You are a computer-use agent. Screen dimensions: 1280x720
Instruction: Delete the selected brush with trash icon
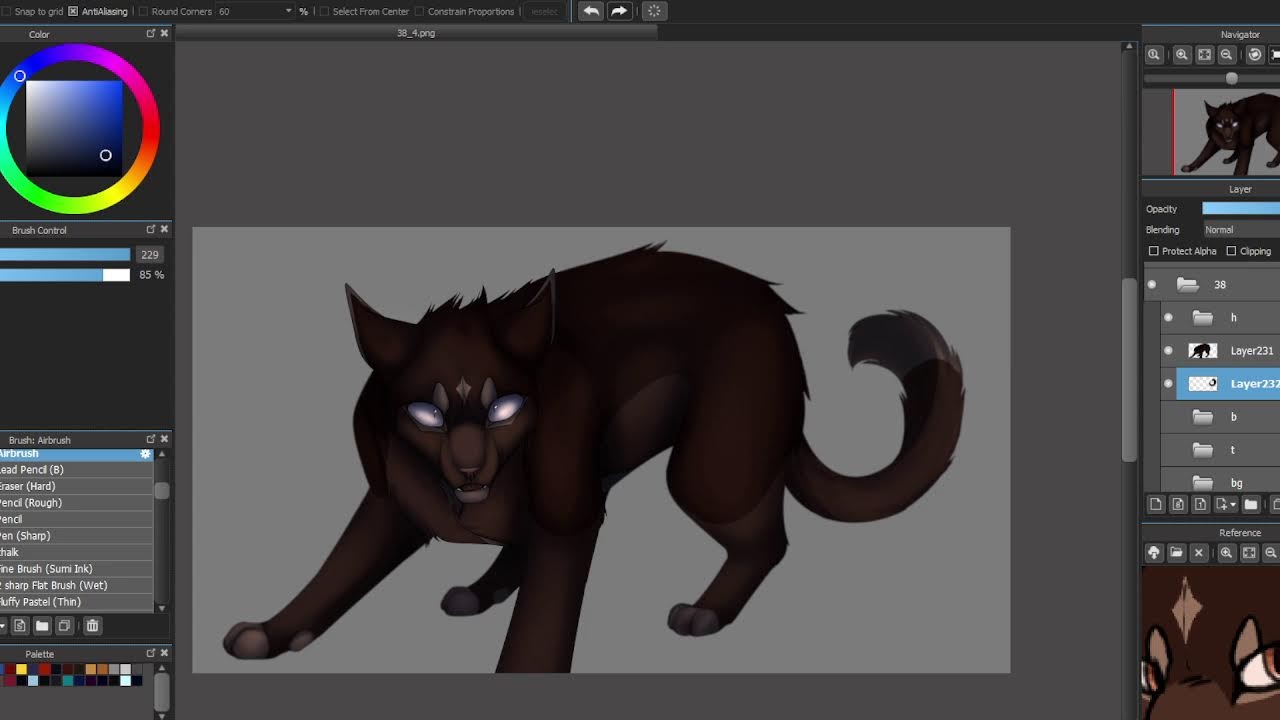(x=92, y=626)
